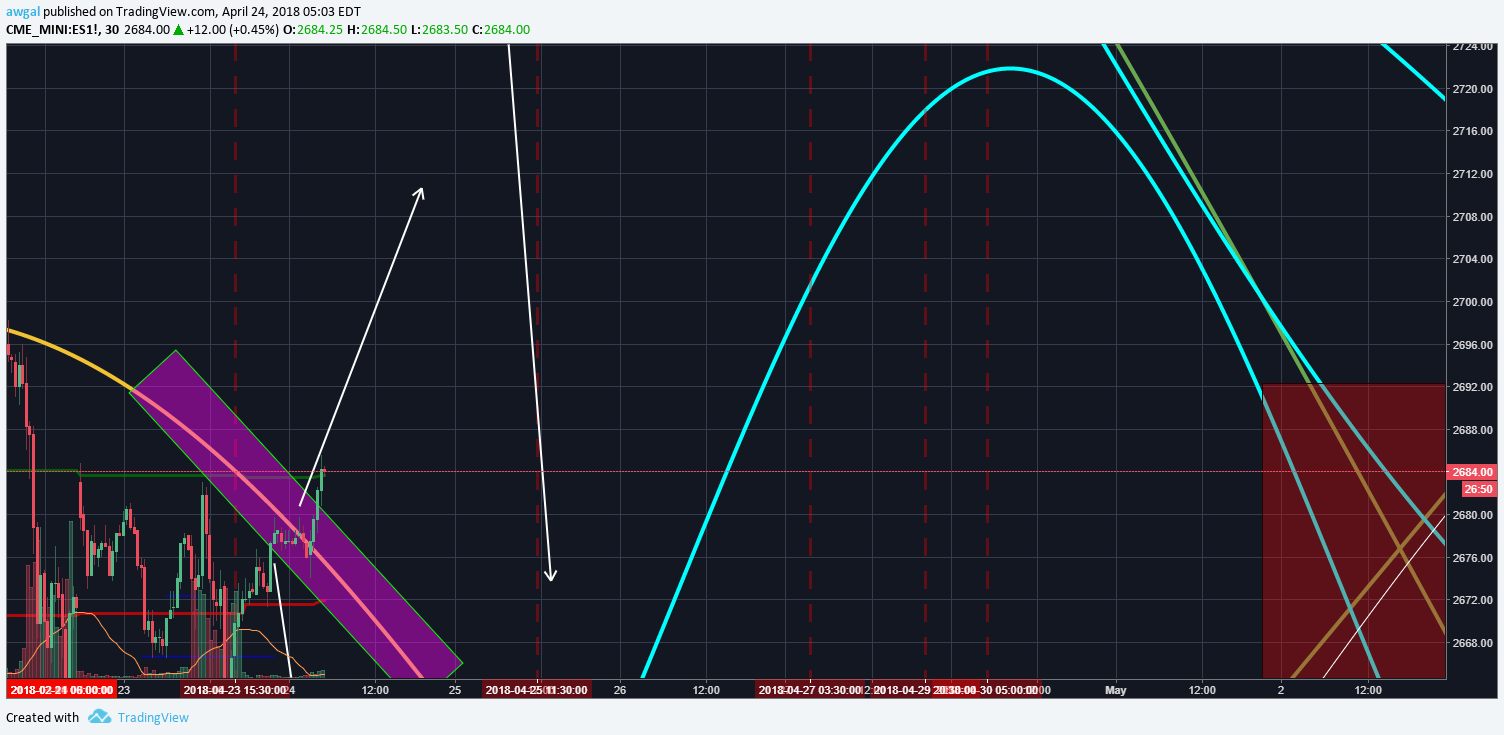Click the 'May' label on time axis
Viewport: 1504px width, 735px height.
point(1116,690)
